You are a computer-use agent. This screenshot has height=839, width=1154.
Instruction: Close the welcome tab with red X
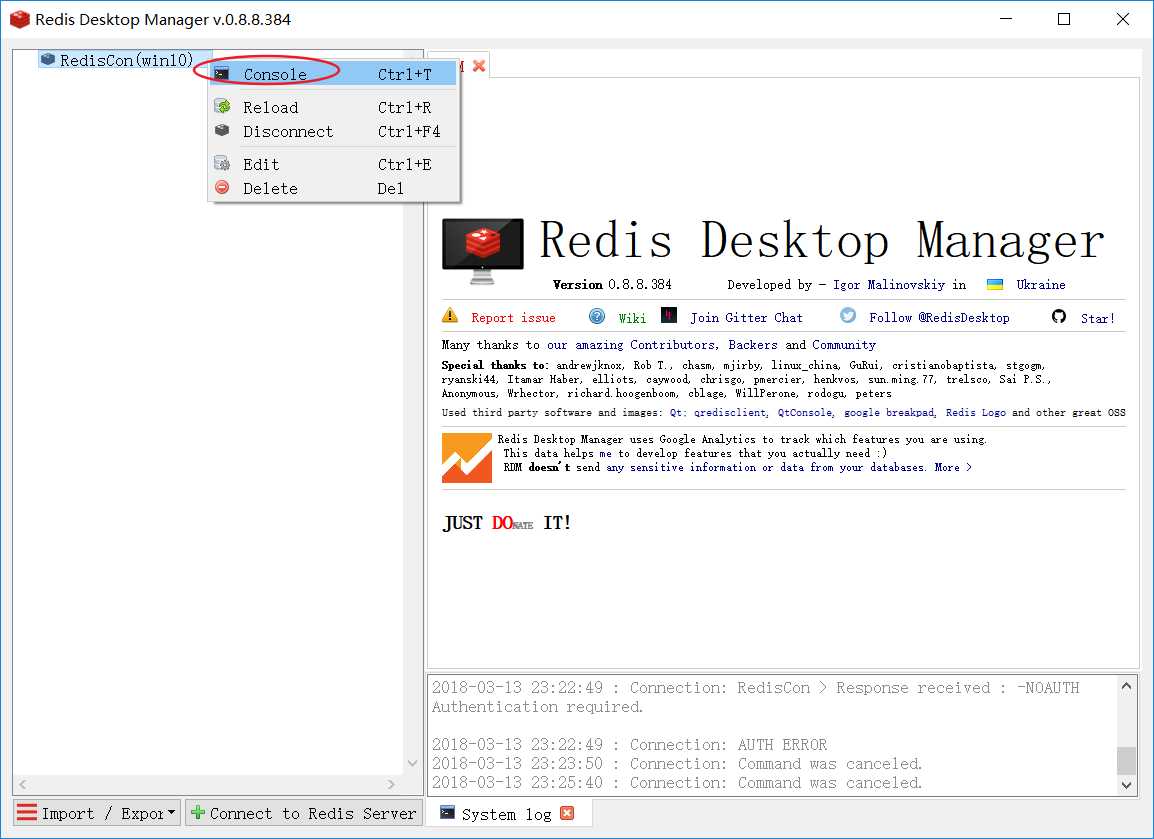479,66
